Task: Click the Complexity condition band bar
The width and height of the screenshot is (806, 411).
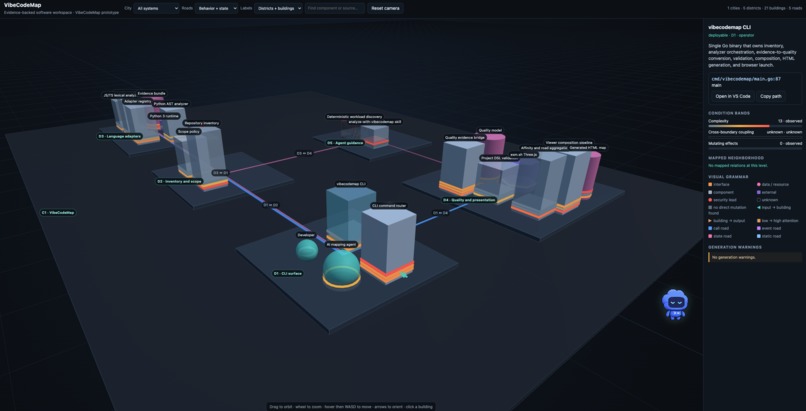Action: tap(755, 126)
